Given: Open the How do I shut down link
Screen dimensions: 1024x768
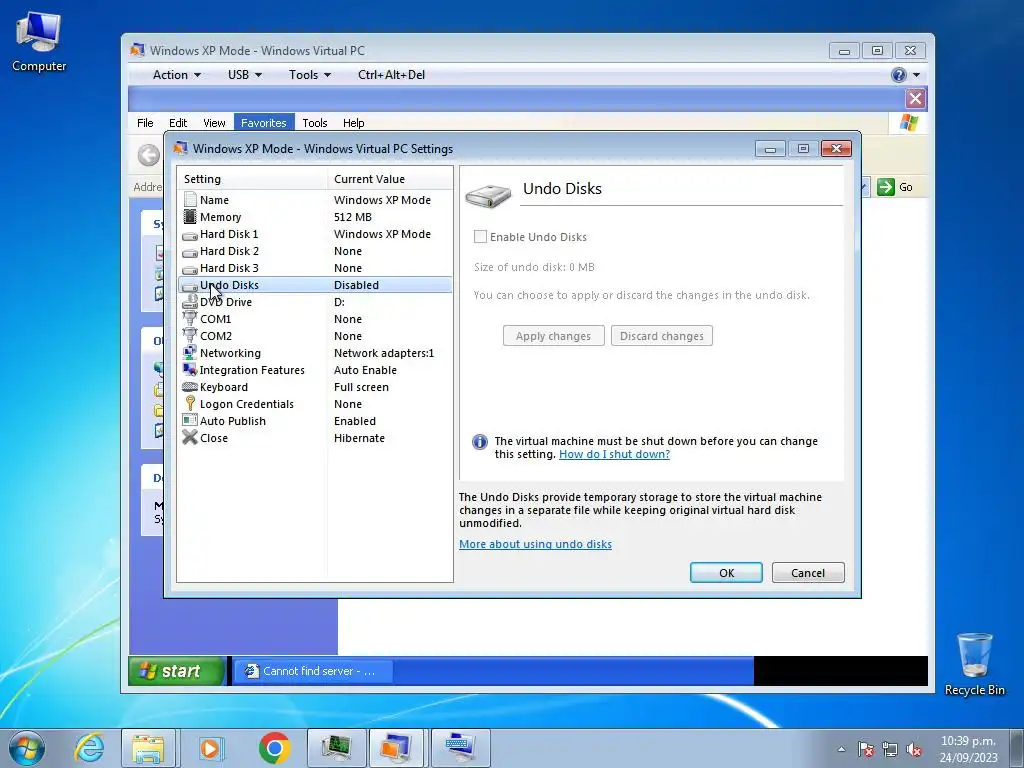Looking at the screenshot, I should pyautogui.click(x=614, y=454).
